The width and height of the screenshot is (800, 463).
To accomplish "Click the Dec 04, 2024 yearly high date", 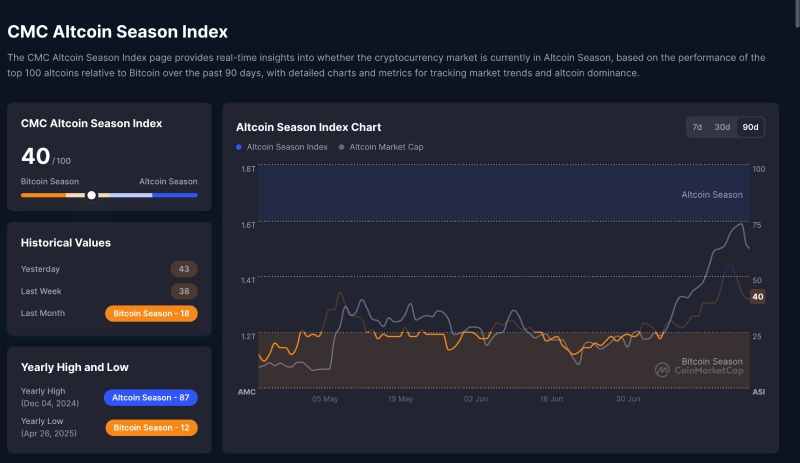I will click(50, 403).
